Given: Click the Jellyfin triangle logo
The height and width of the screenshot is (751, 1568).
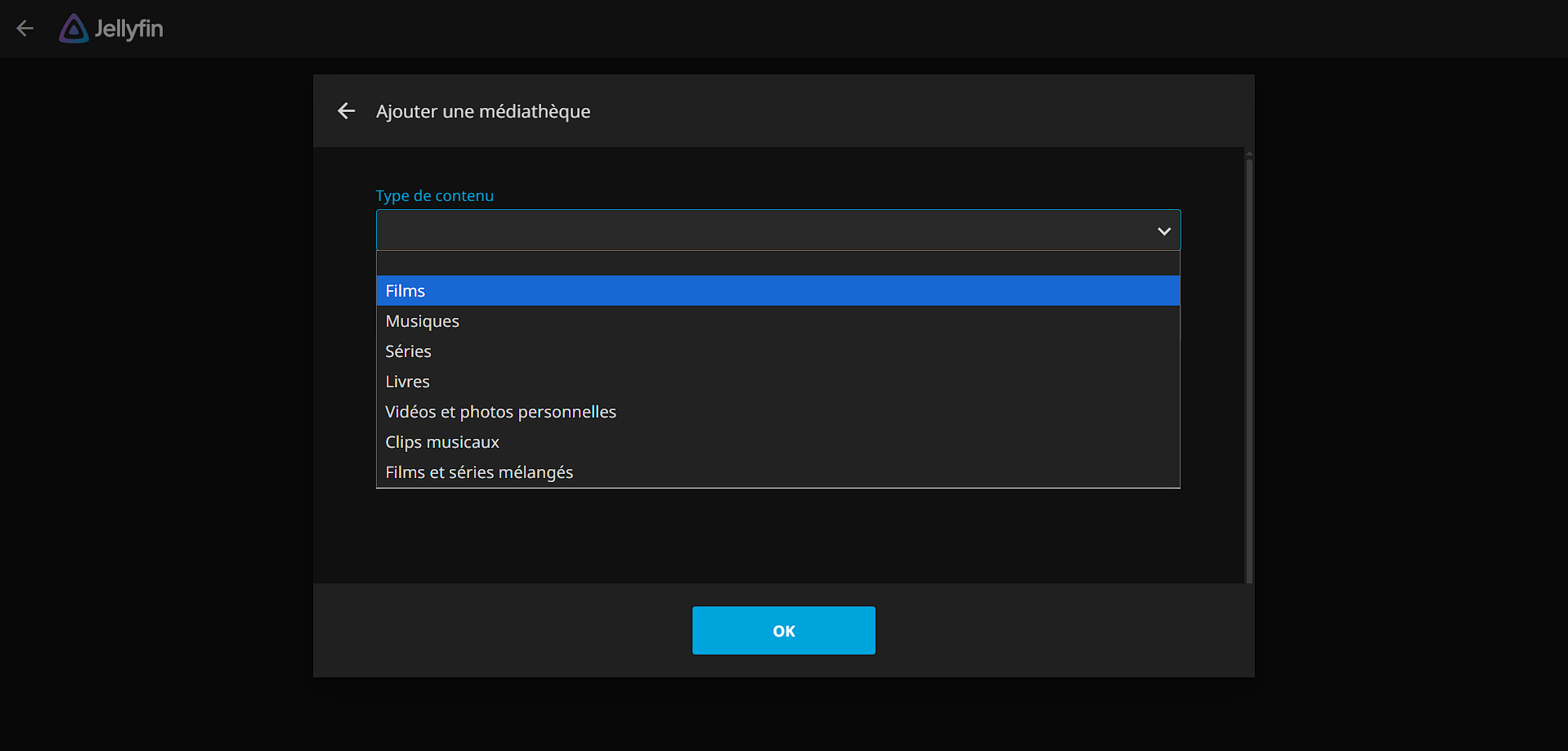Looking at the screenshot, I should 74,29.
